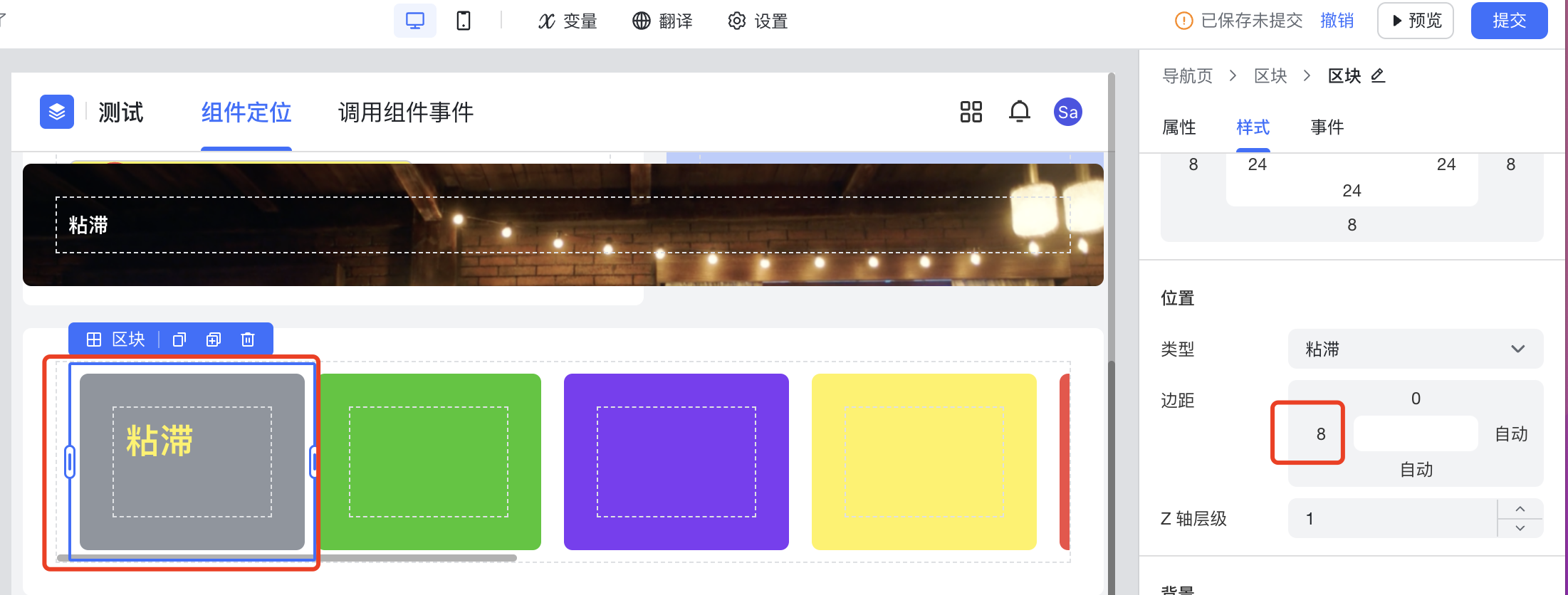Click the 导航页 breadcrumb
The image size is (1568, 595).
[x=1187, y=75]
